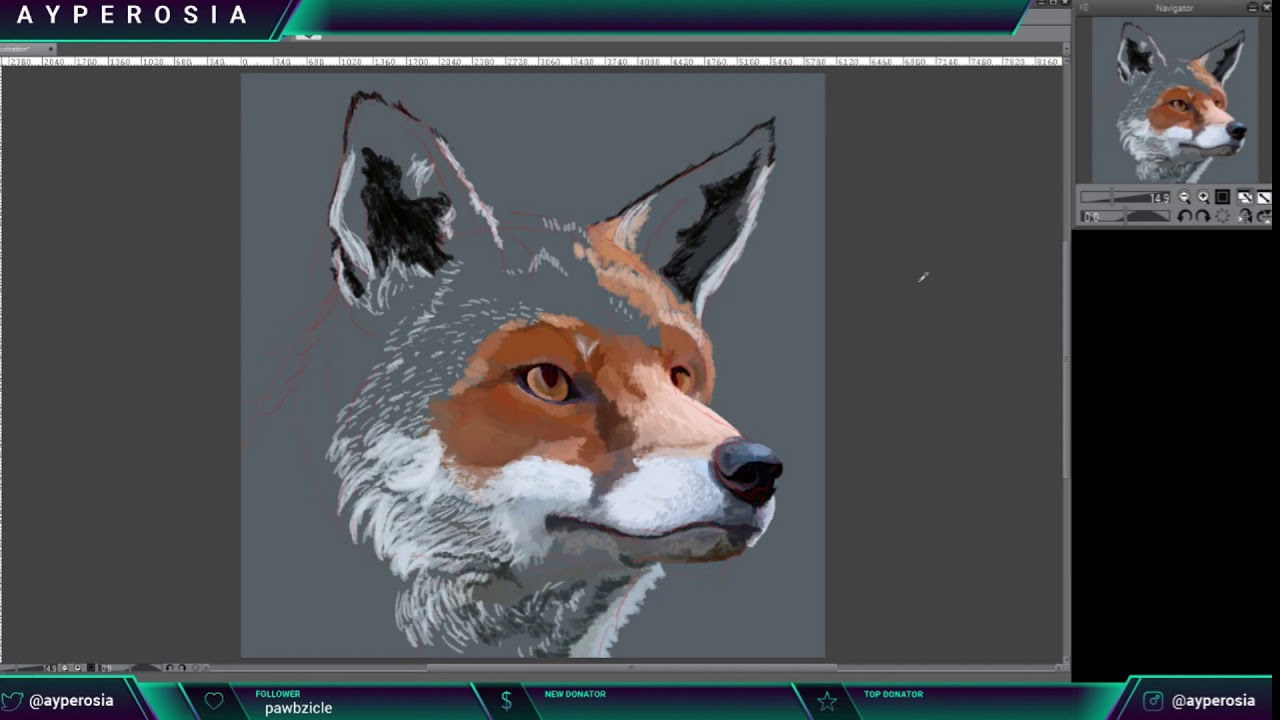Click the Navigator zoom out magnifier icon
The height and width of the screenshot is (720, 1280).
pos(1184,197)
